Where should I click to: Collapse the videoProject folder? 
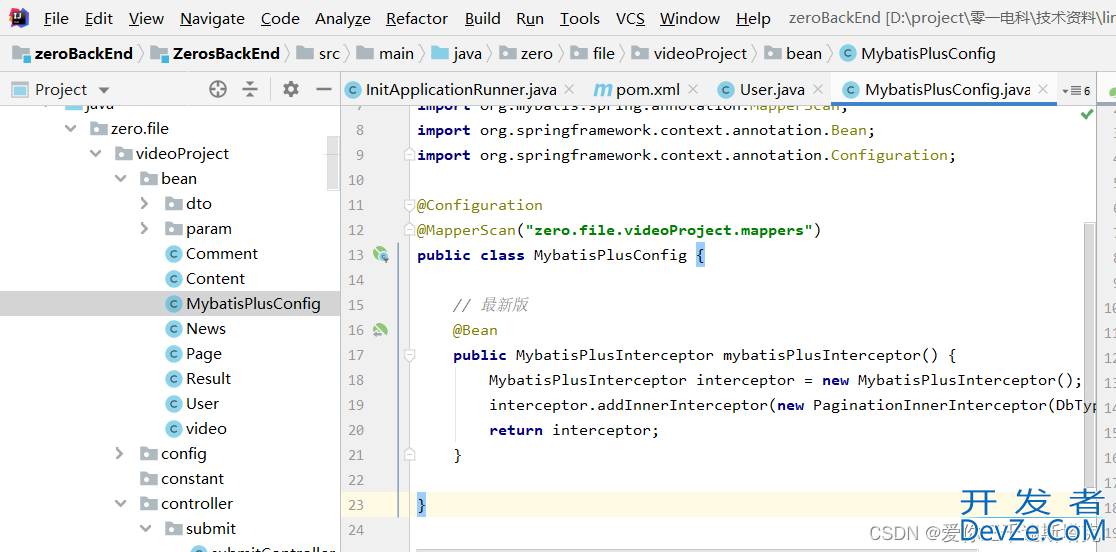[x=95, y=154]
